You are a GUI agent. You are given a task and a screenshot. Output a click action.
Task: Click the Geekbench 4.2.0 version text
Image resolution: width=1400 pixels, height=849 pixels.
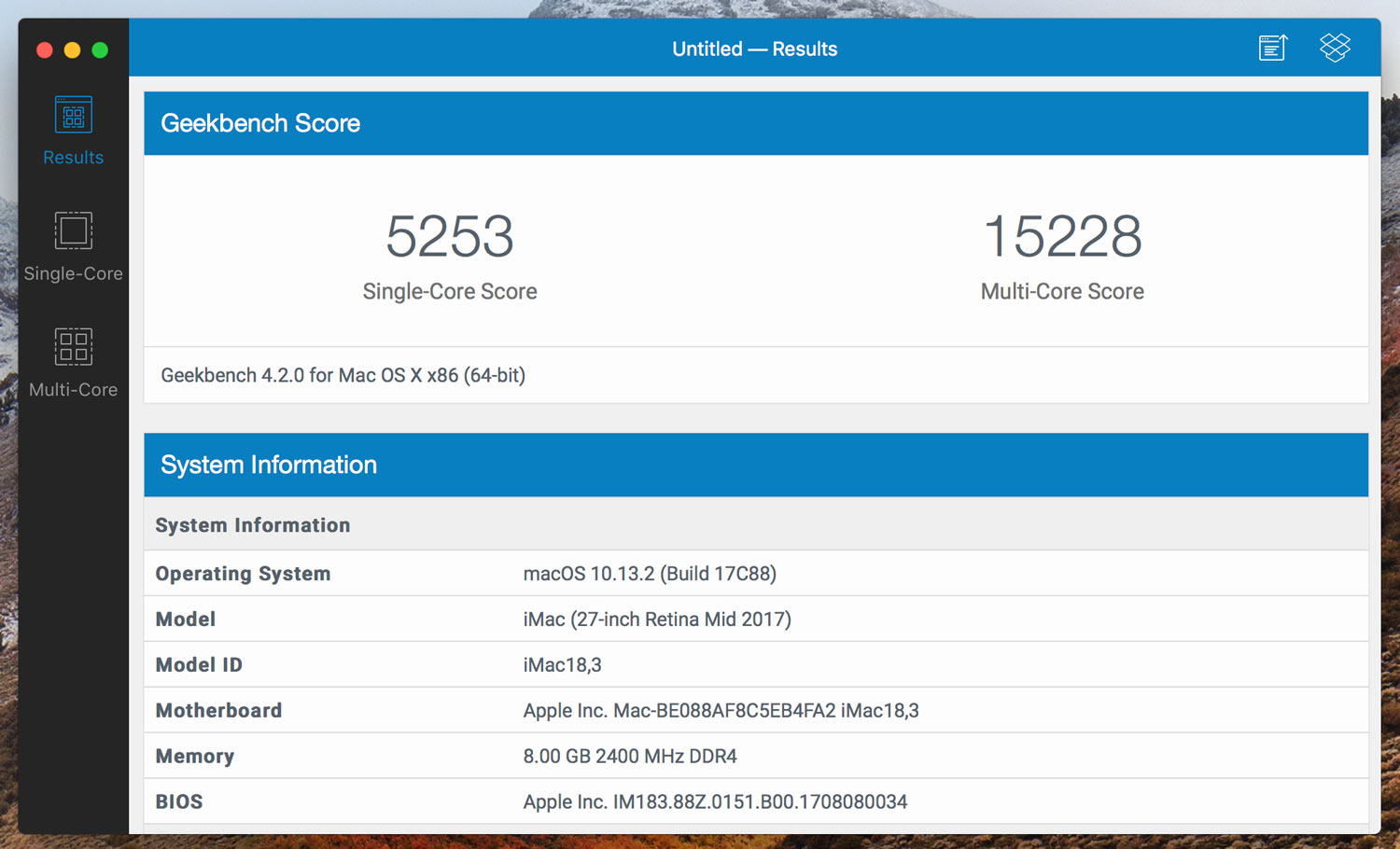[343, 375]
